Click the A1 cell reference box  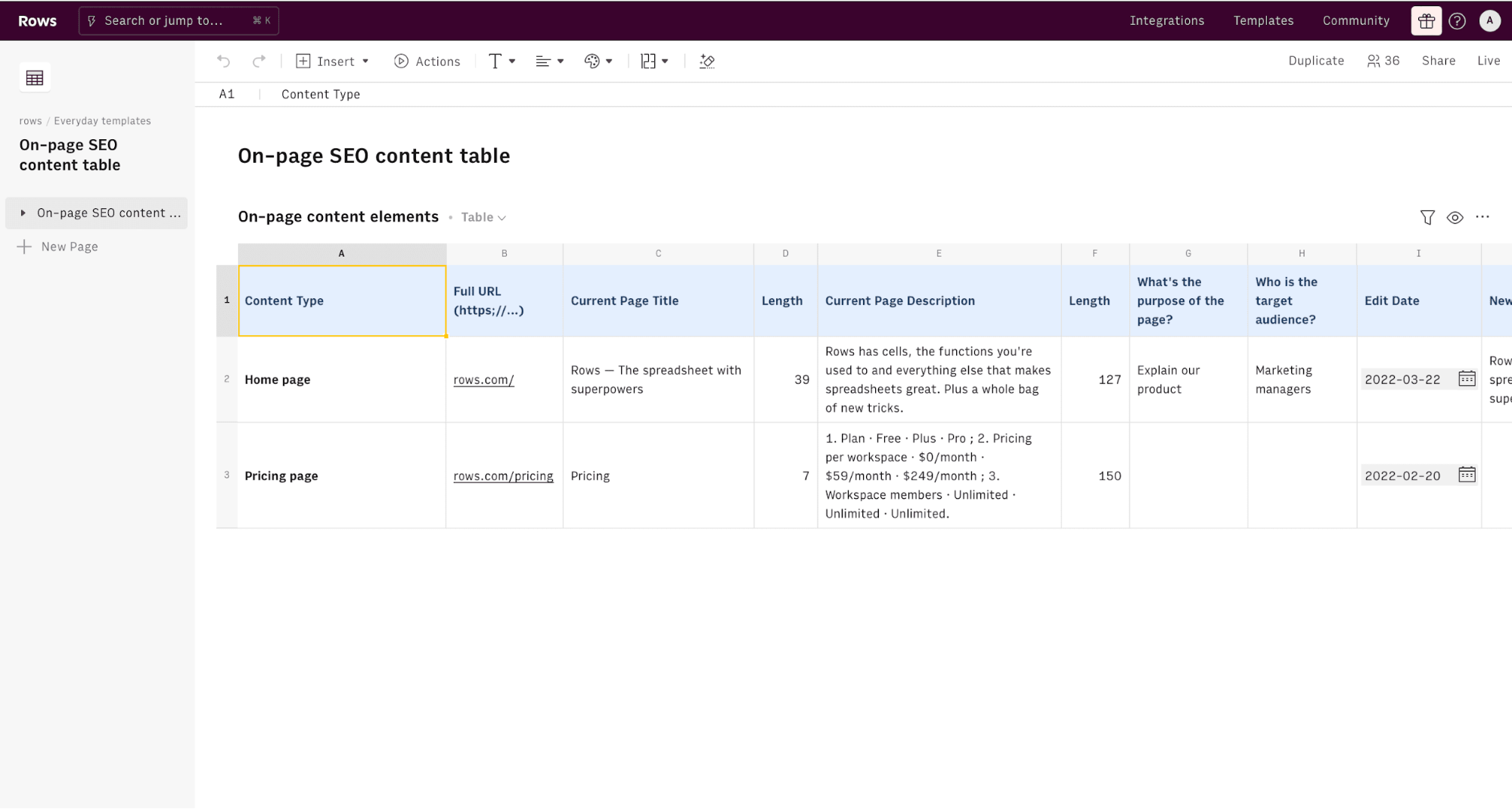tap(227, 94)
